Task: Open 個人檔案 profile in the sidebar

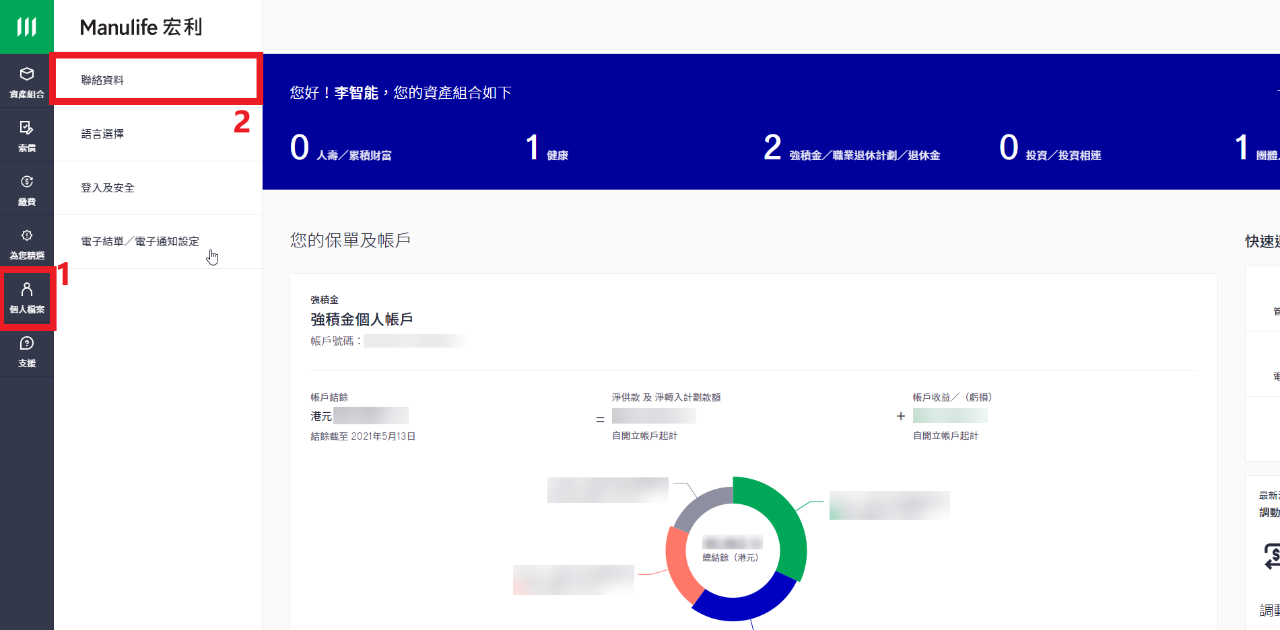Action: (27, 298)
